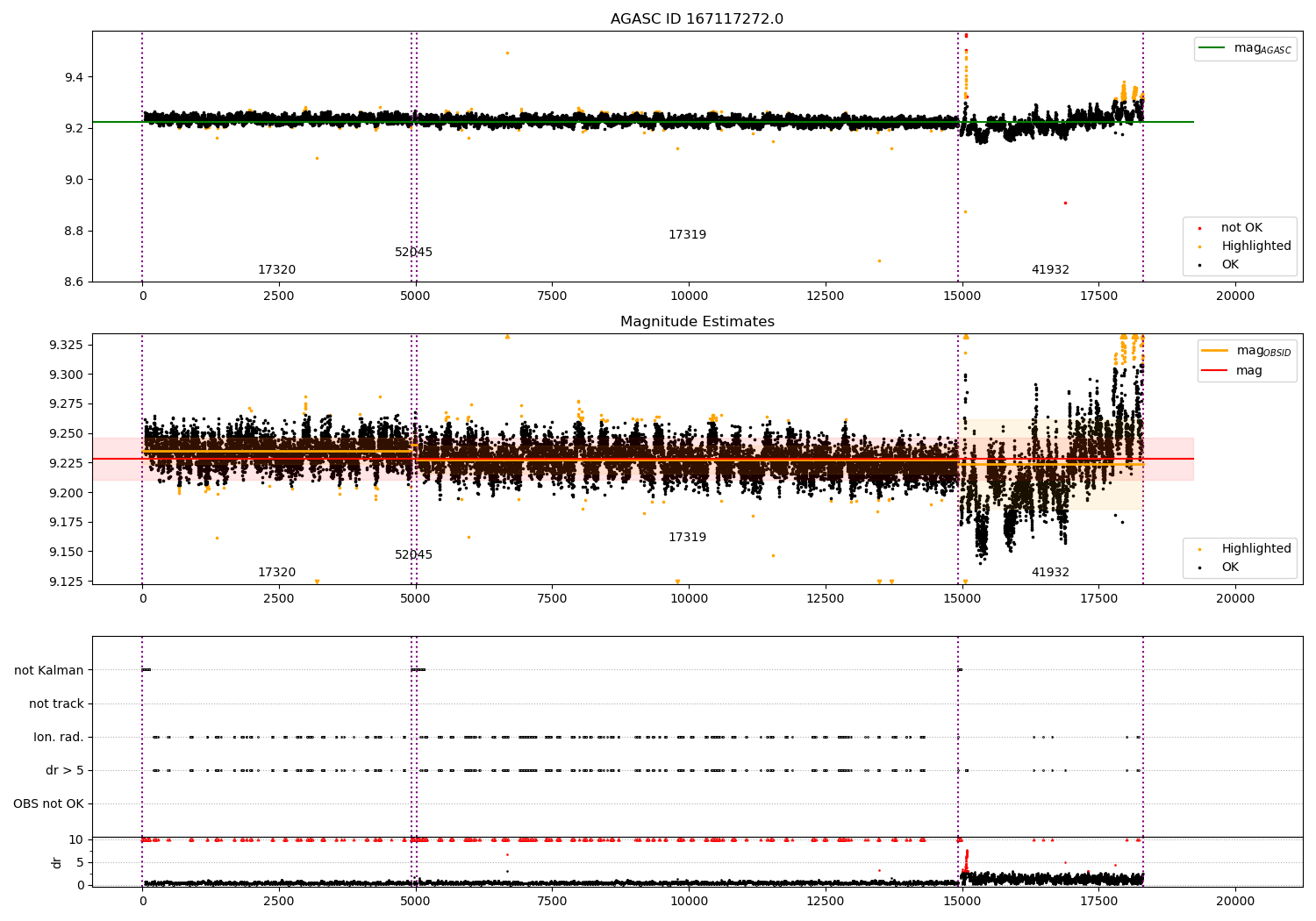Image resolution: width=1316 pixels, height=921 pixels.
Task: Click the 9.200 y-axis tick in middle plot
Action: tap(67, 493)
